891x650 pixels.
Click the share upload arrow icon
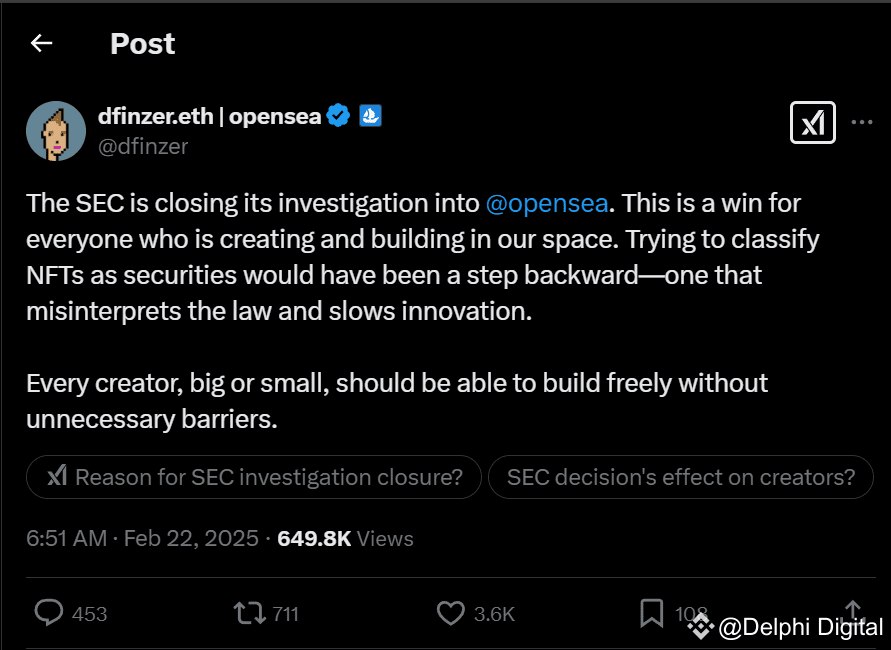(853, 610)
